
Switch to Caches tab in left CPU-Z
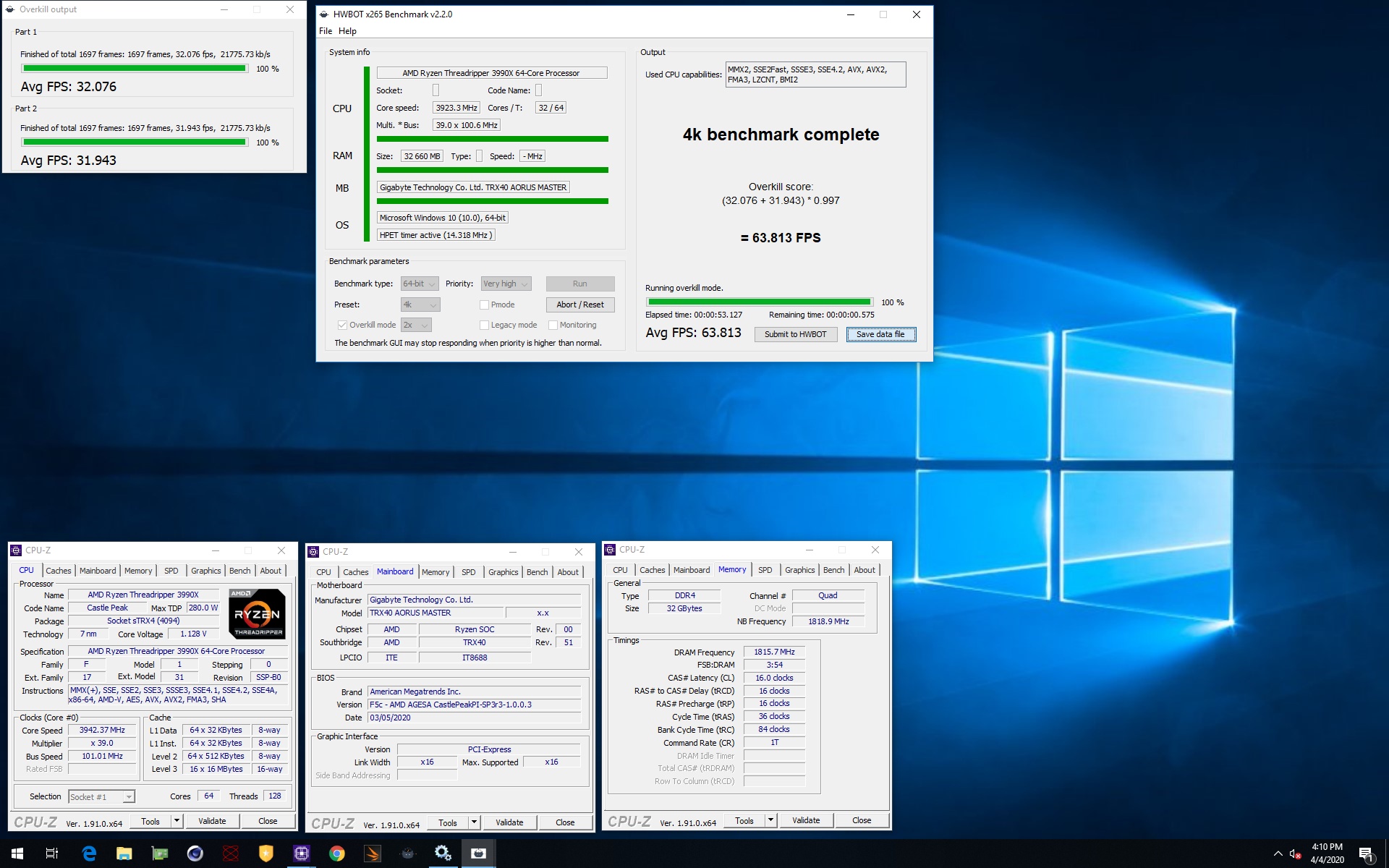click(59, 571)
